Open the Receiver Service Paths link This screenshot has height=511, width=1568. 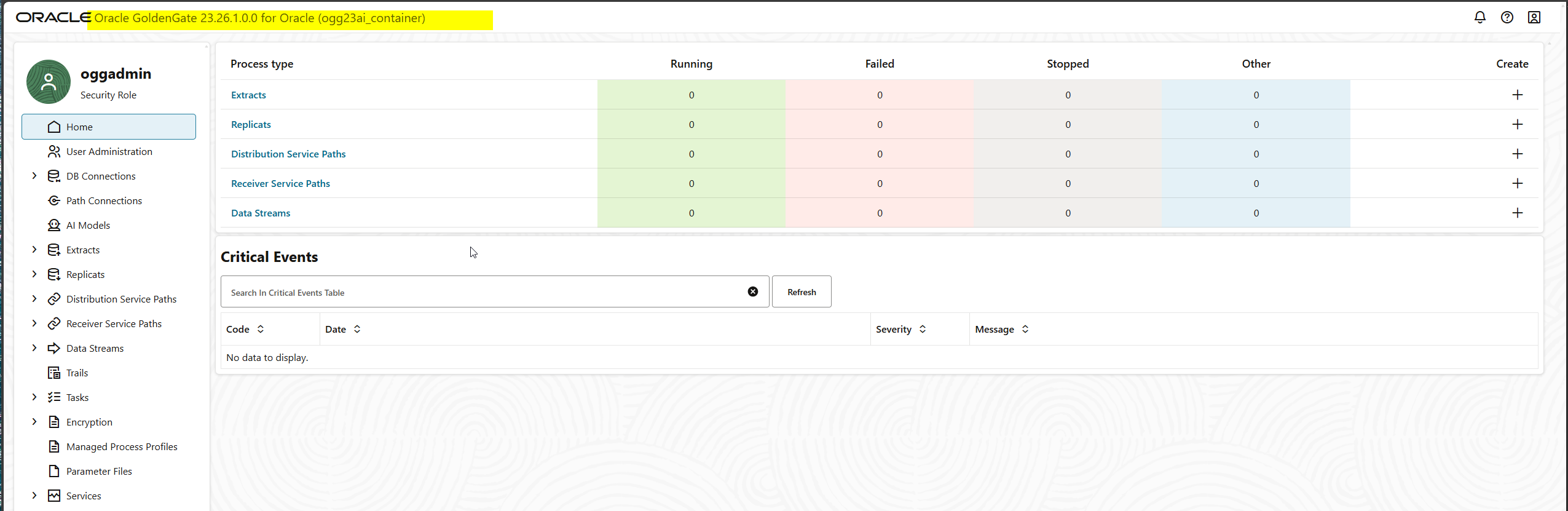pyautogui.click(x=280, y=183)
